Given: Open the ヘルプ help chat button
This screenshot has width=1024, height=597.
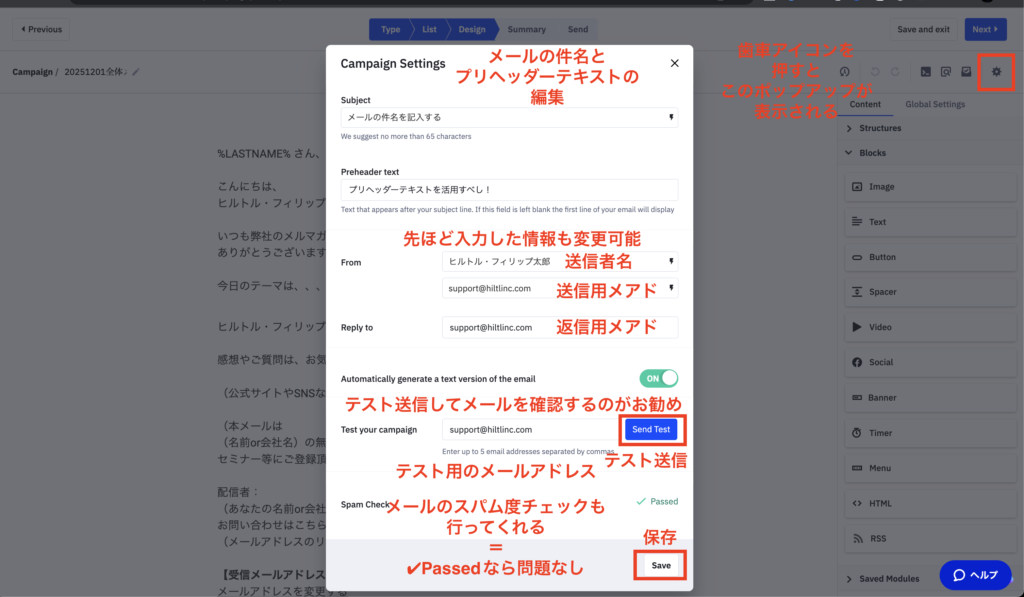Looking at the screenshot, I should pos(975,575).
